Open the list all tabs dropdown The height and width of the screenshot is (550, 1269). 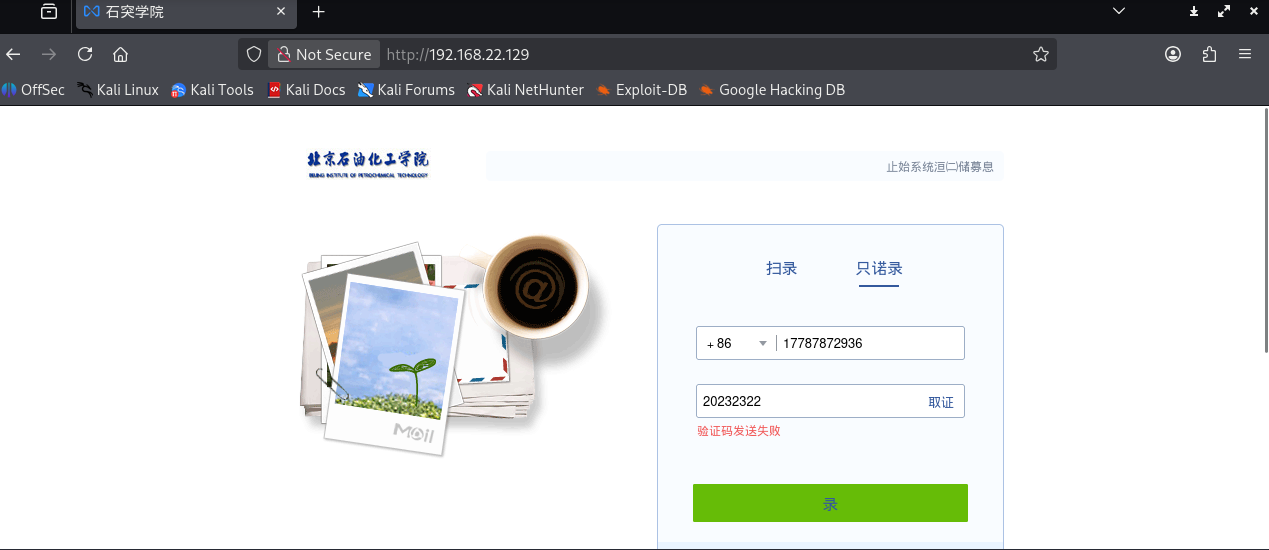(1119, 11)
